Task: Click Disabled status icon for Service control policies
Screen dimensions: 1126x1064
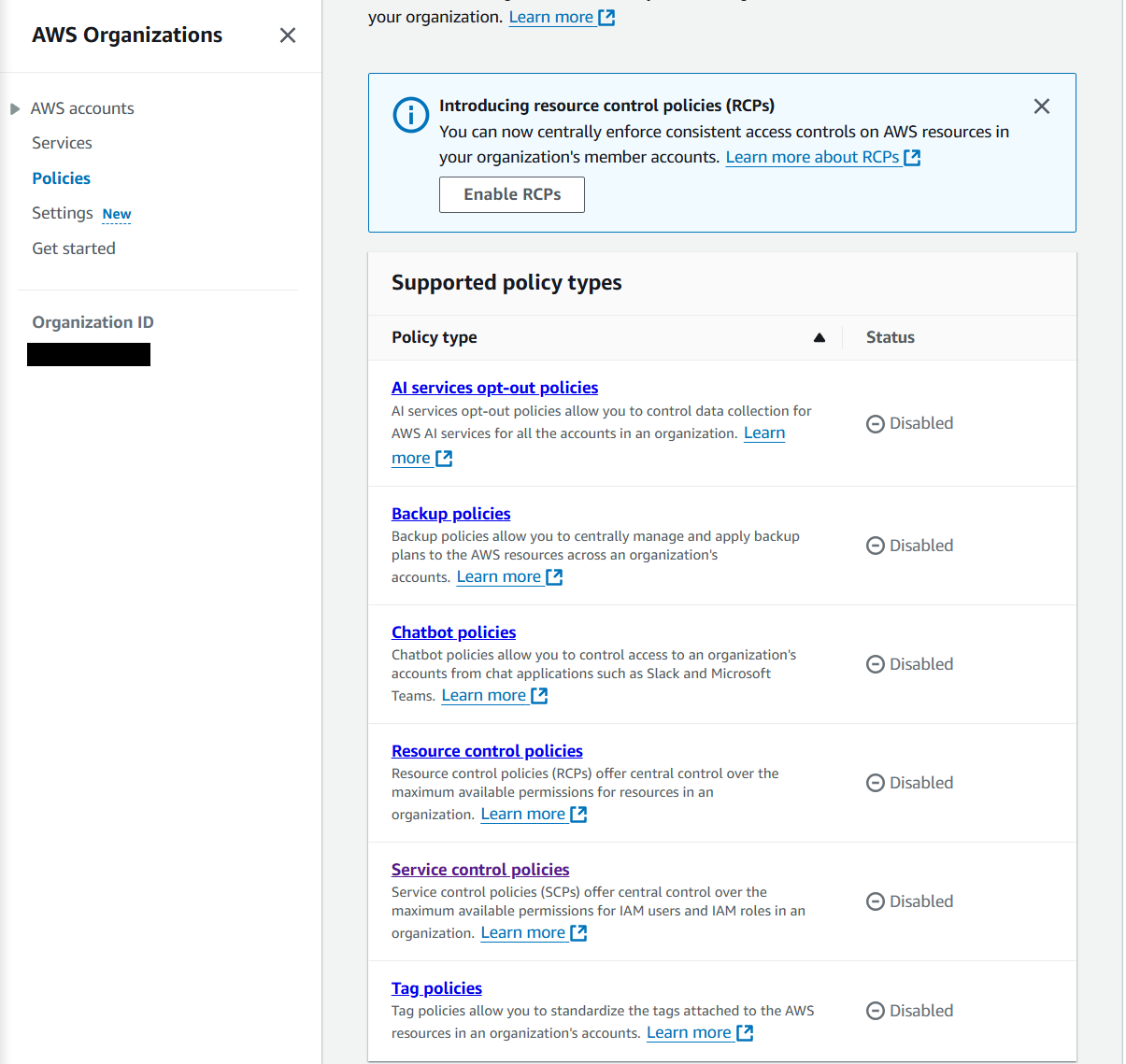Action: click(876, 901)
